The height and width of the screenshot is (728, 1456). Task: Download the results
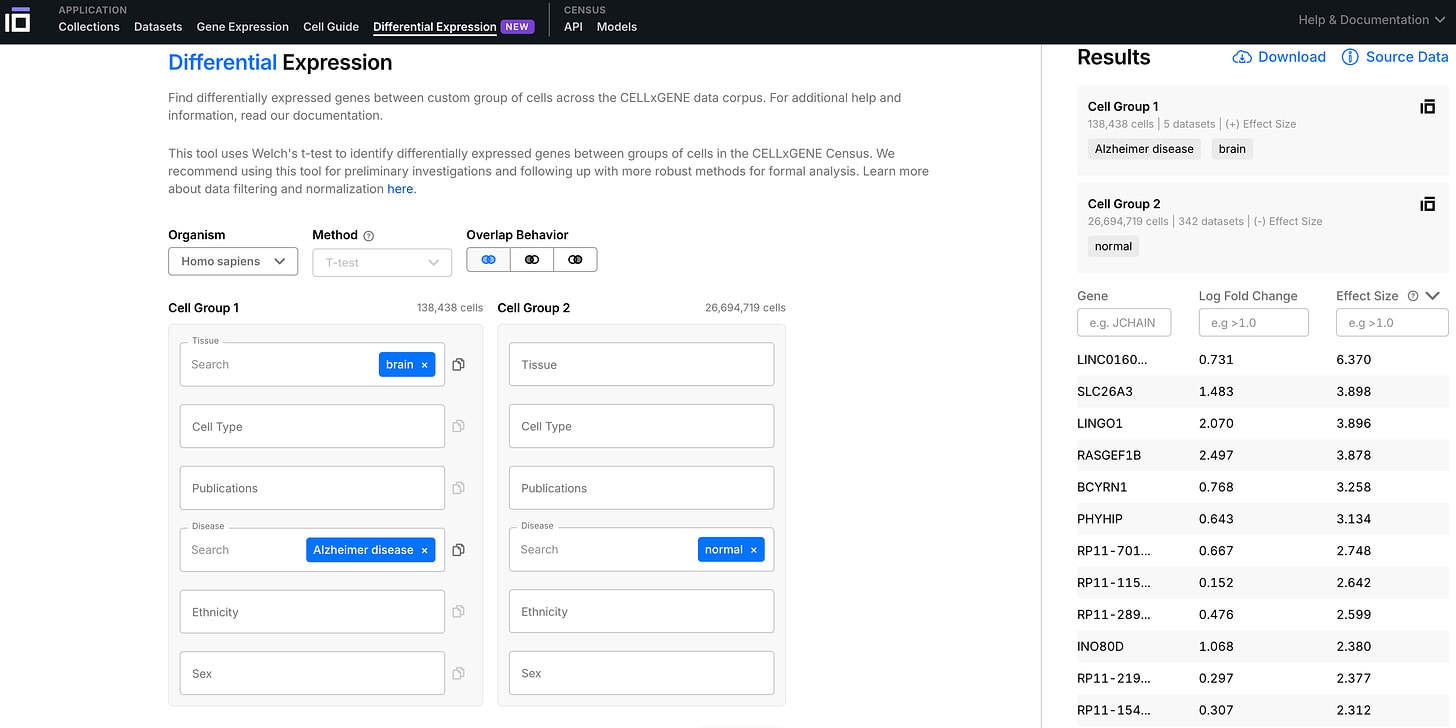point(1279,57)
